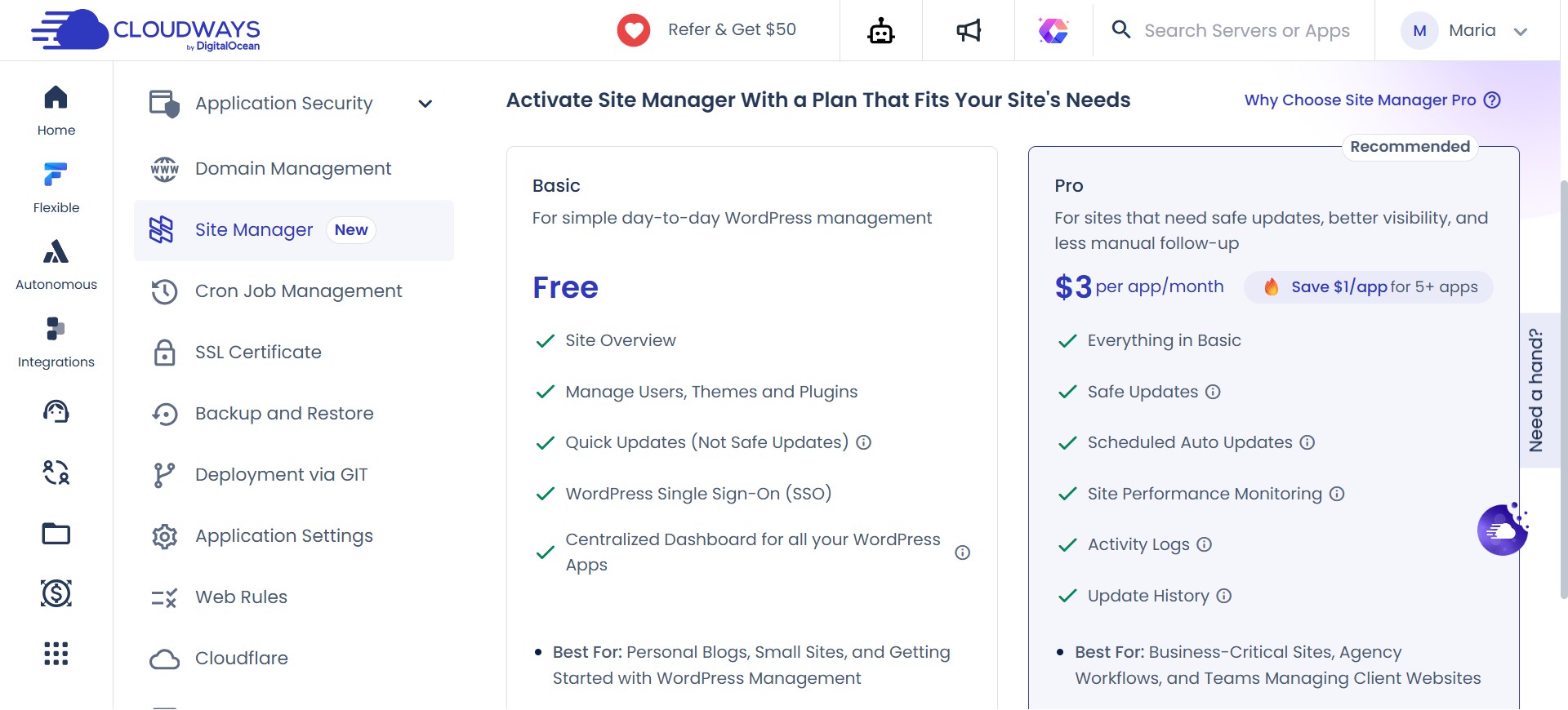Open the floating cloud chat bubble
The height and width of the screenshot is (710, 1568).
point(1503,530)
